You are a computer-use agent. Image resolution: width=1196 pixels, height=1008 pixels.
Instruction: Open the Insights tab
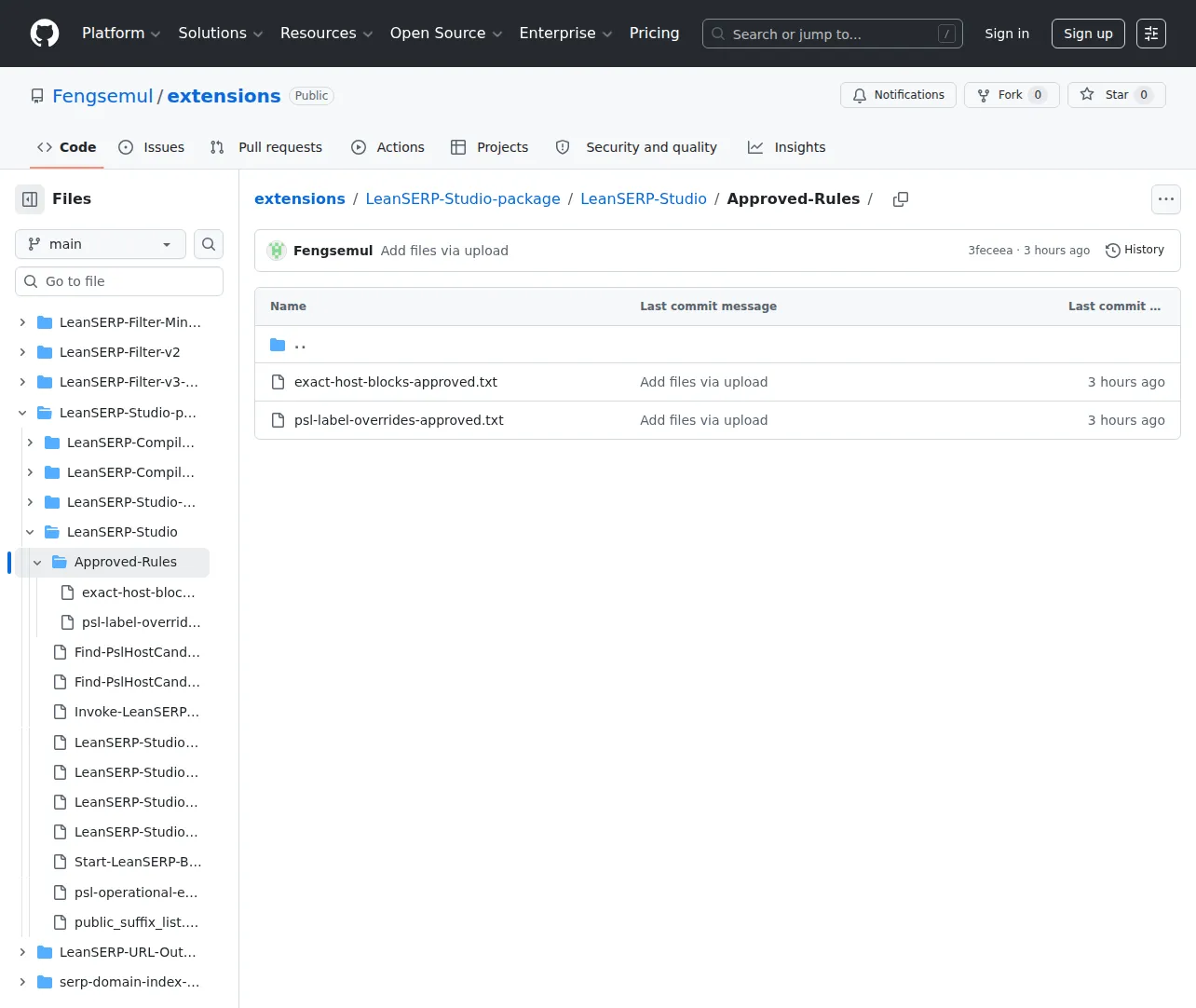(787, 147)
